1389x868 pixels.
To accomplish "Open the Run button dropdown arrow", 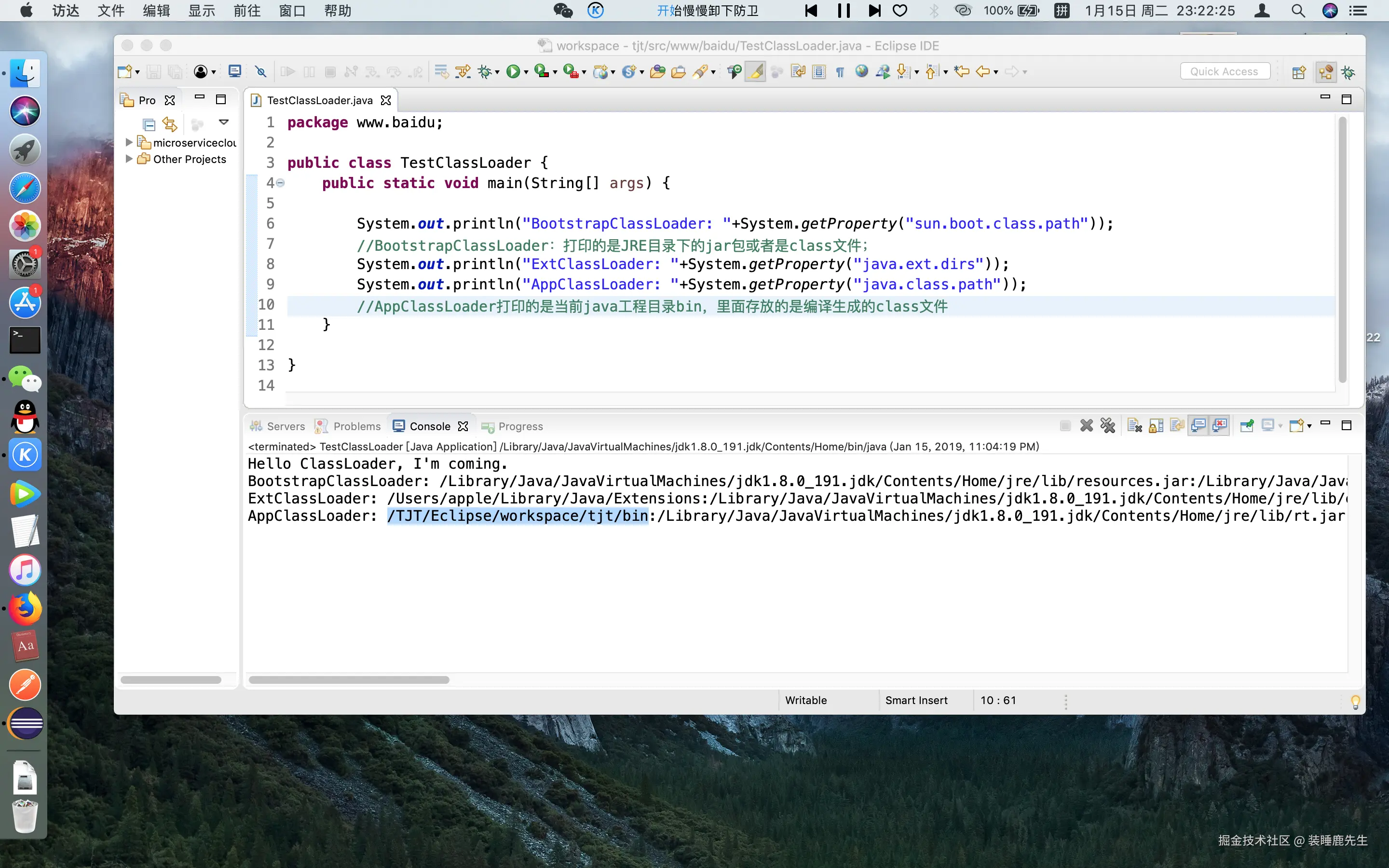I will tap(526, 72).
